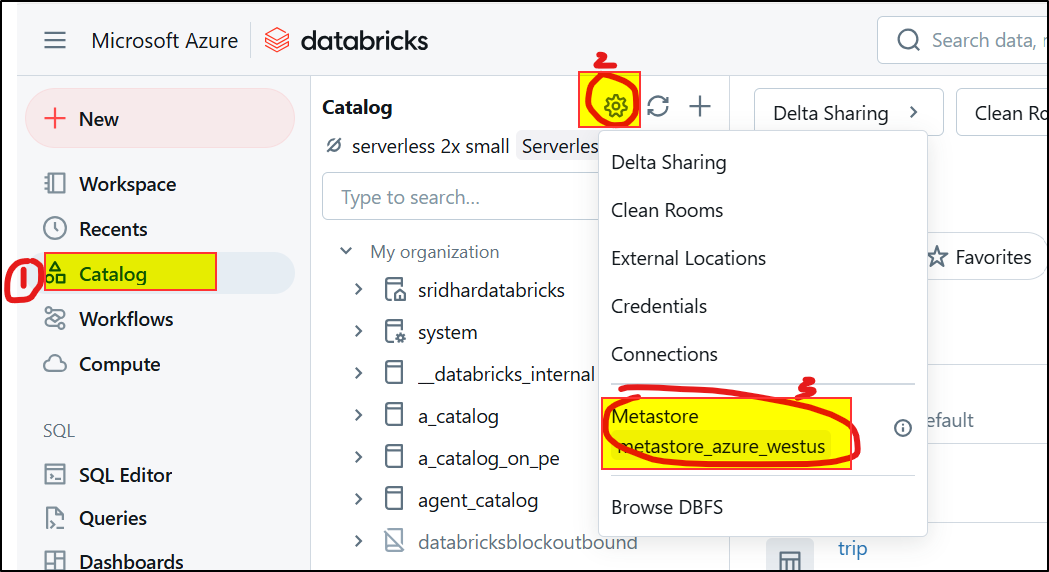The height and width of the screenshot is (572, 1049).
Task: Click the Dashboards icon in sidebar
Action: 55,561
